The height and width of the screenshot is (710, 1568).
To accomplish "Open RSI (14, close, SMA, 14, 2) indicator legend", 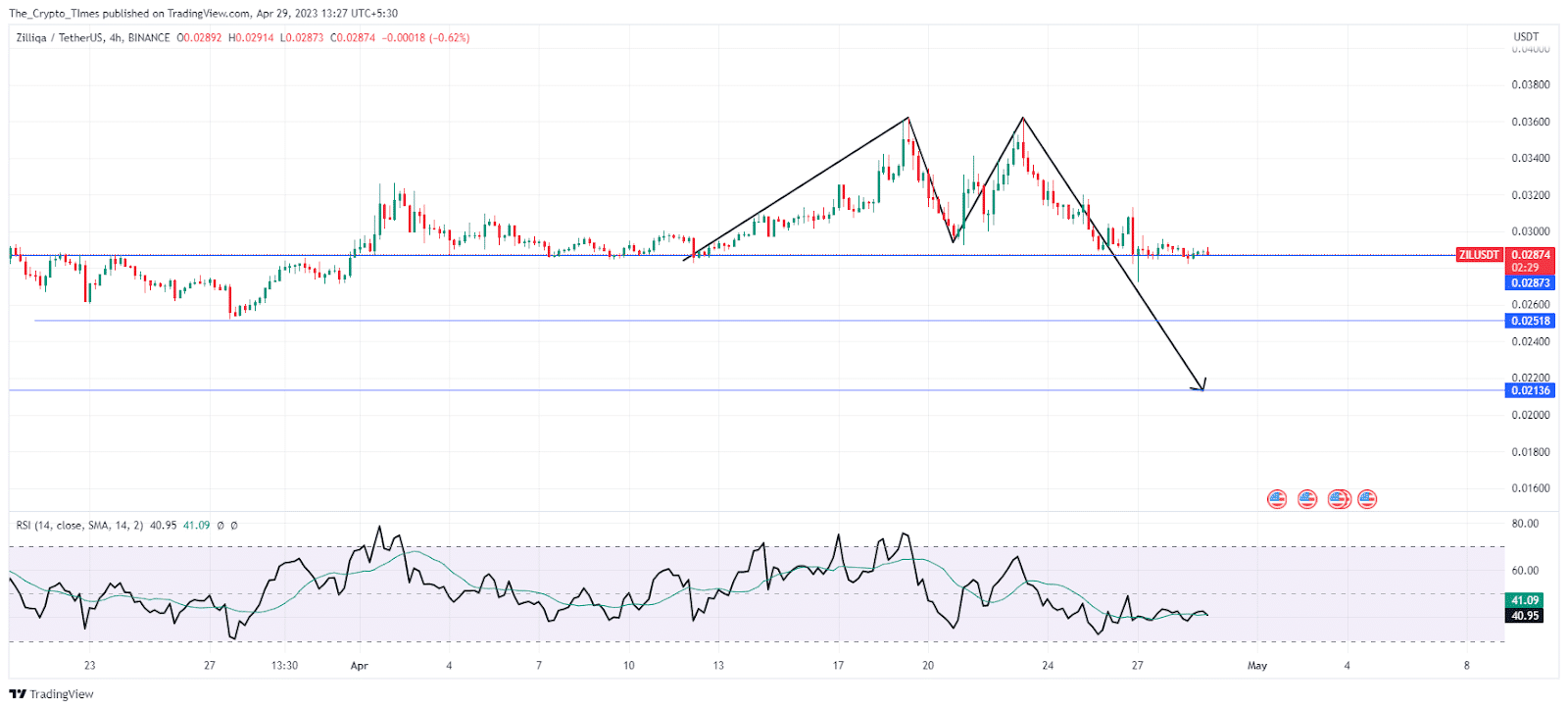I will point(79,526).
